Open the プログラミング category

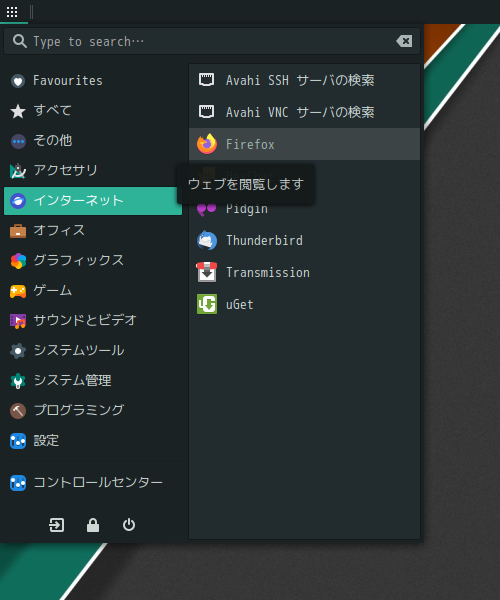click(x=93, y=411)
